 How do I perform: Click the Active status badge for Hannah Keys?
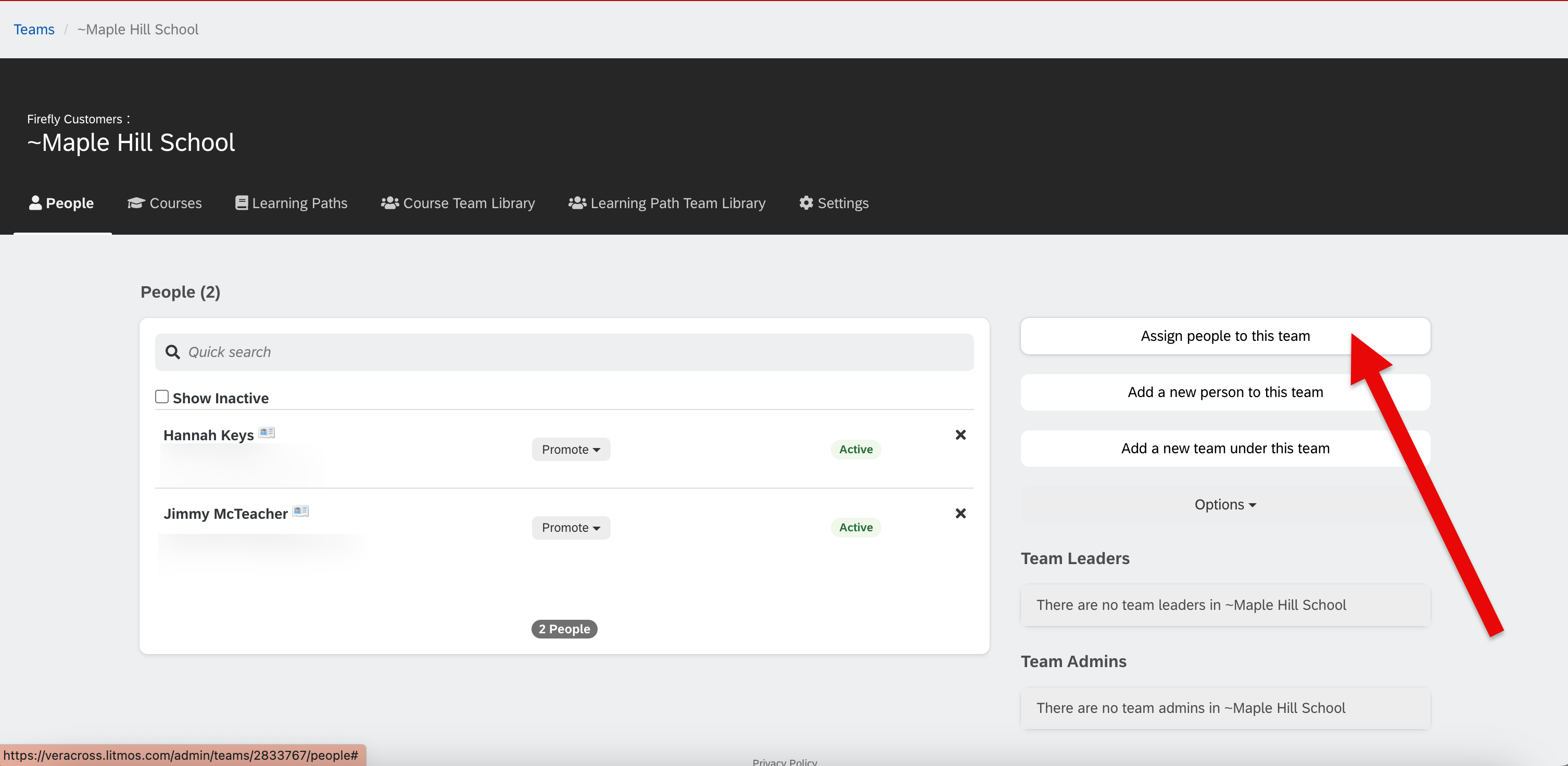[x=856, y=450]
